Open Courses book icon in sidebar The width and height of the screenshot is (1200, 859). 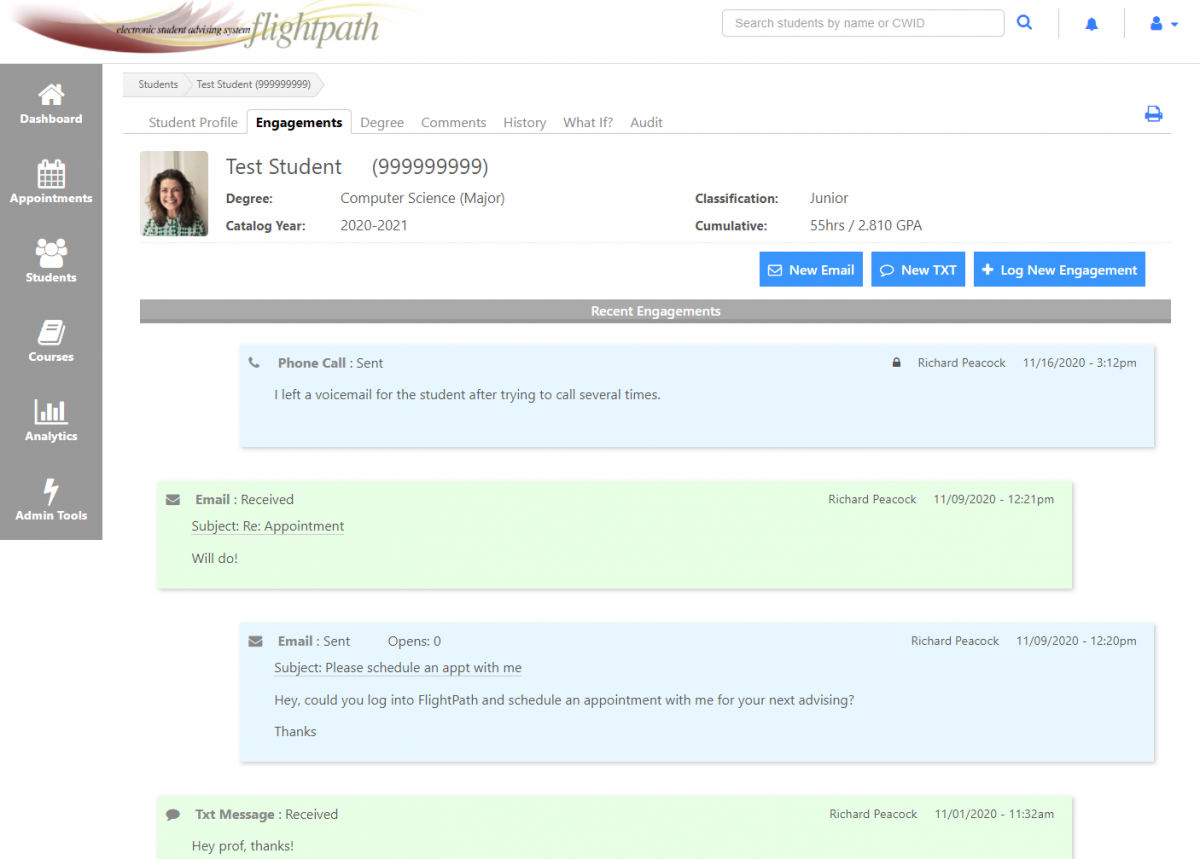coord(51,333)
